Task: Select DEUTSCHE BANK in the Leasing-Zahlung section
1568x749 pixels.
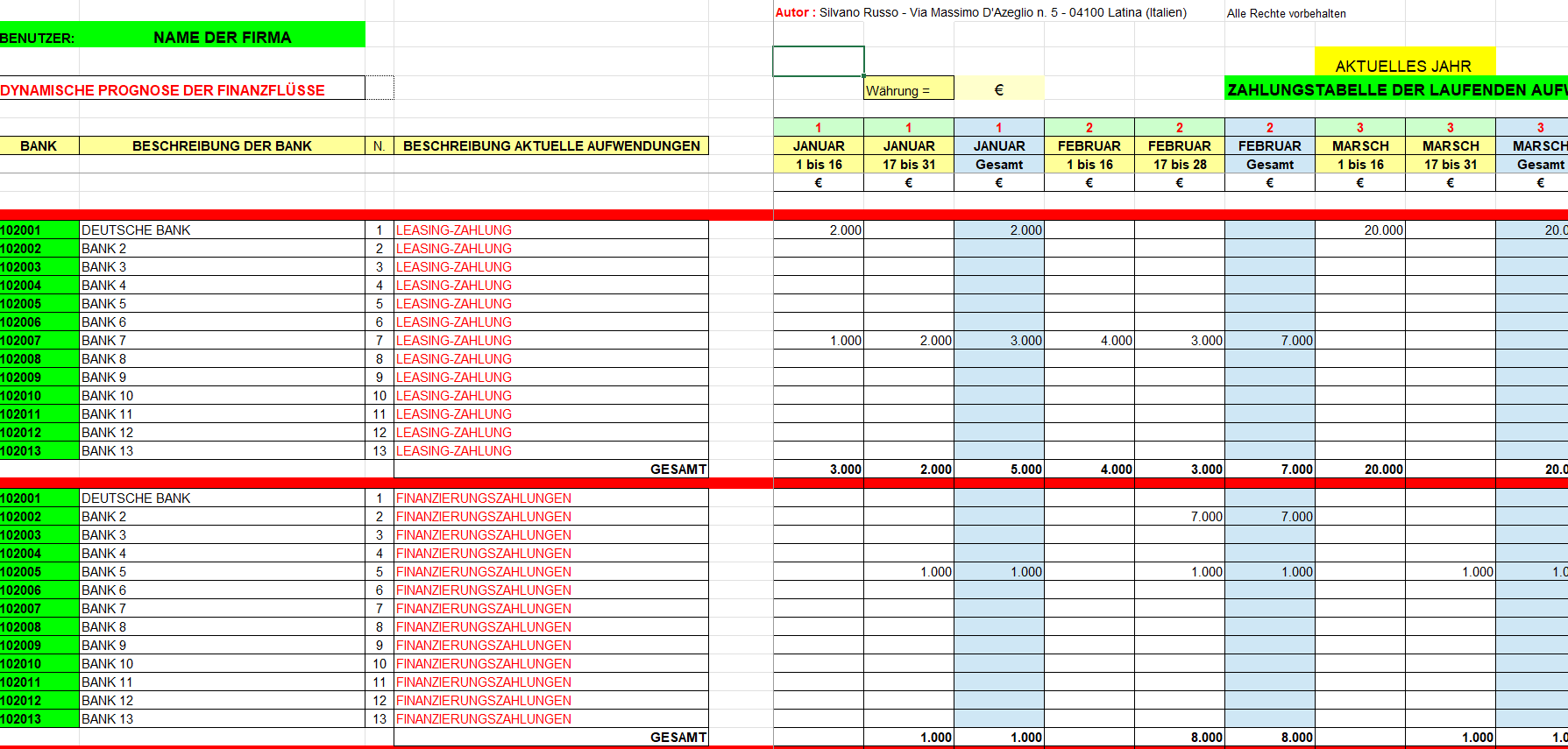Action: pyautogui.click(x=136, y=230)
